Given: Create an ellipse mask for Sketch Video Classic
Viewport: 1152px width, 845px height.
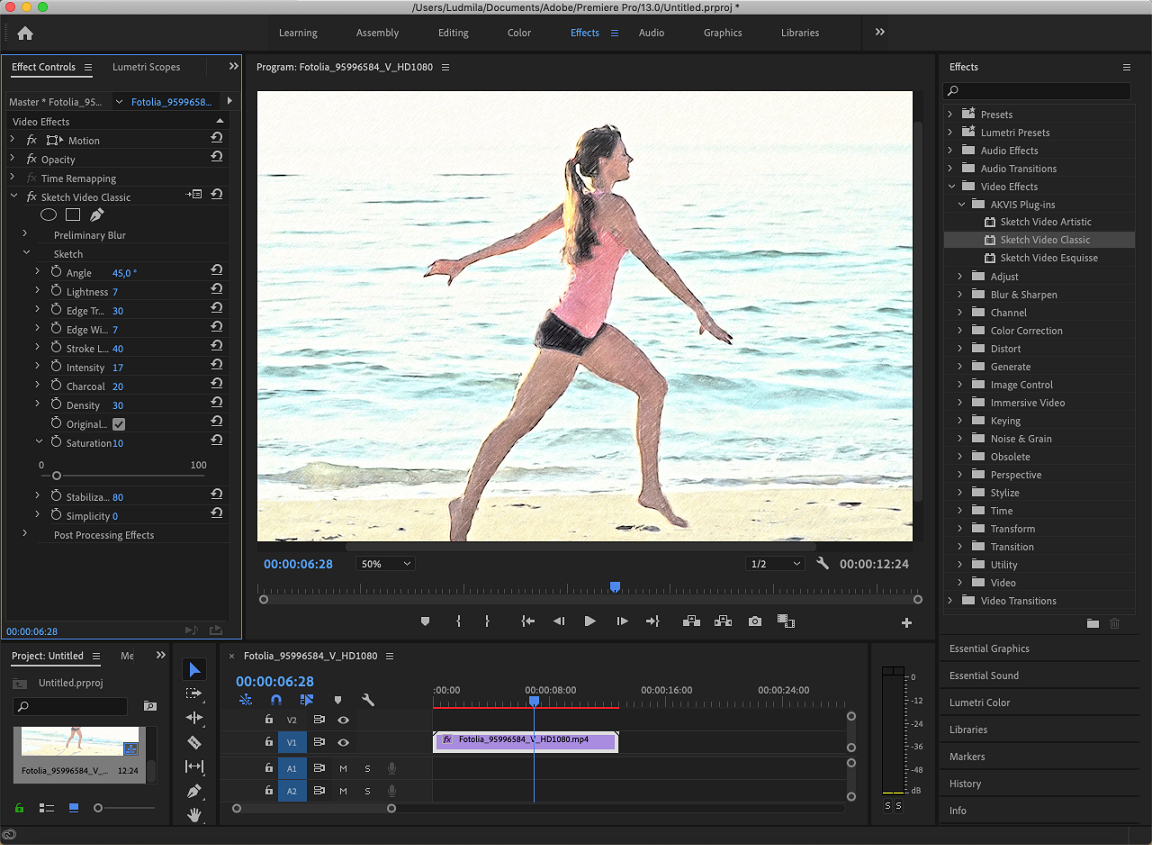Looking at the screenshot, I should pyautogui.click(x=48, y=215).
